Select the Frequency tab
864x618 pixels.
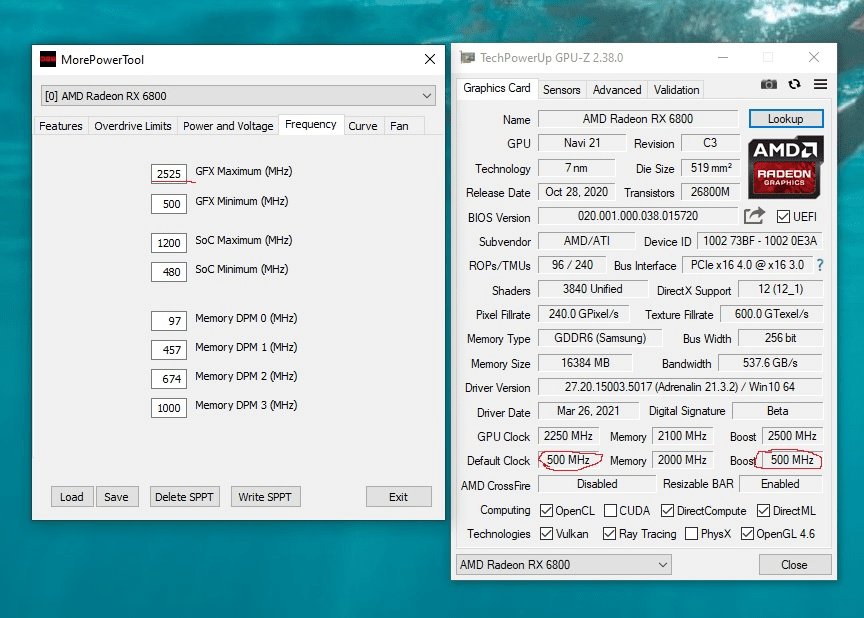pyautogui.click(x=311, y=124)
